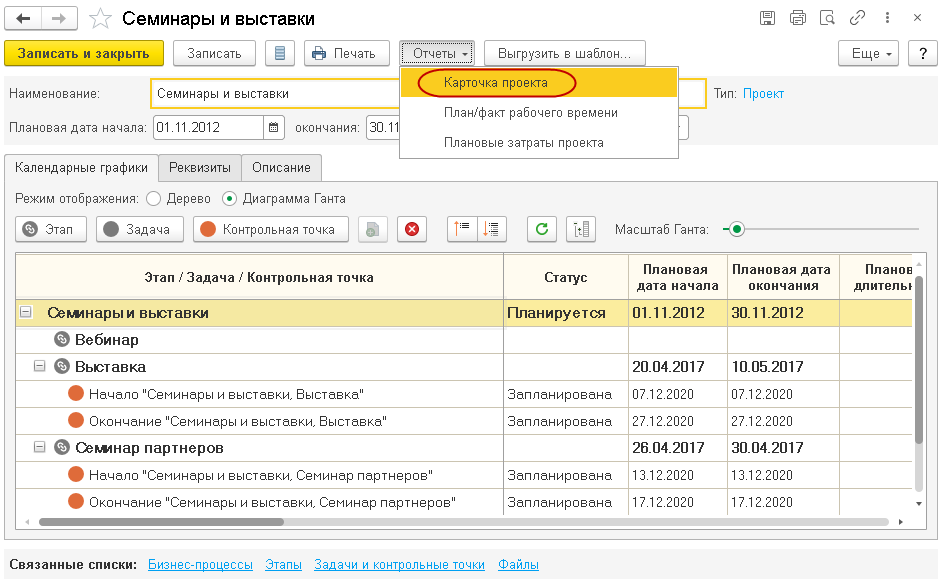
Task: Open print preview magnifier icon
Action: pyautogui.click(x=828, y=18)
